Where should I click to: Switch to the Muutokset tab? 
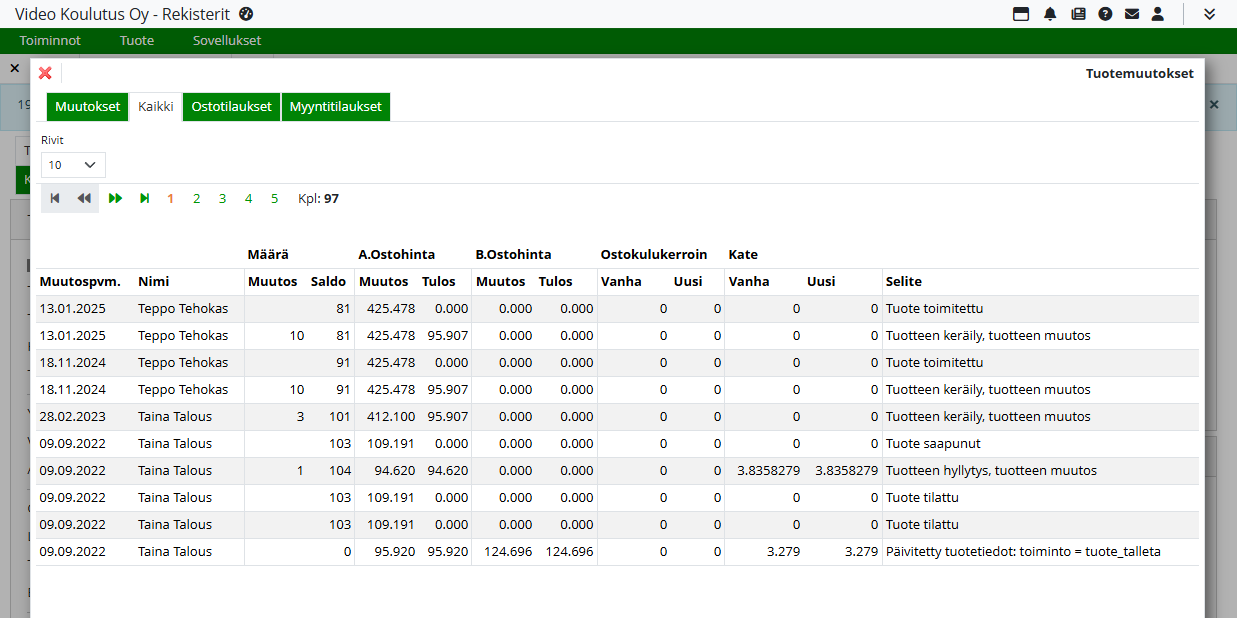point(88,107)
